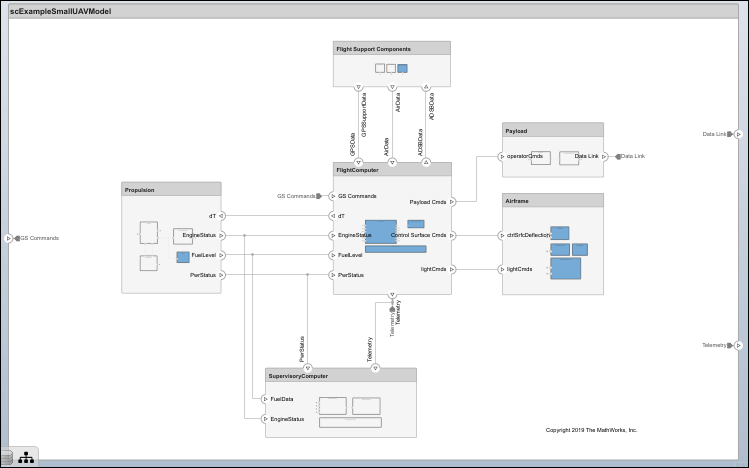
Task: Select large bottom blue subcomponent inside Airframe
Action: (566, 268)
